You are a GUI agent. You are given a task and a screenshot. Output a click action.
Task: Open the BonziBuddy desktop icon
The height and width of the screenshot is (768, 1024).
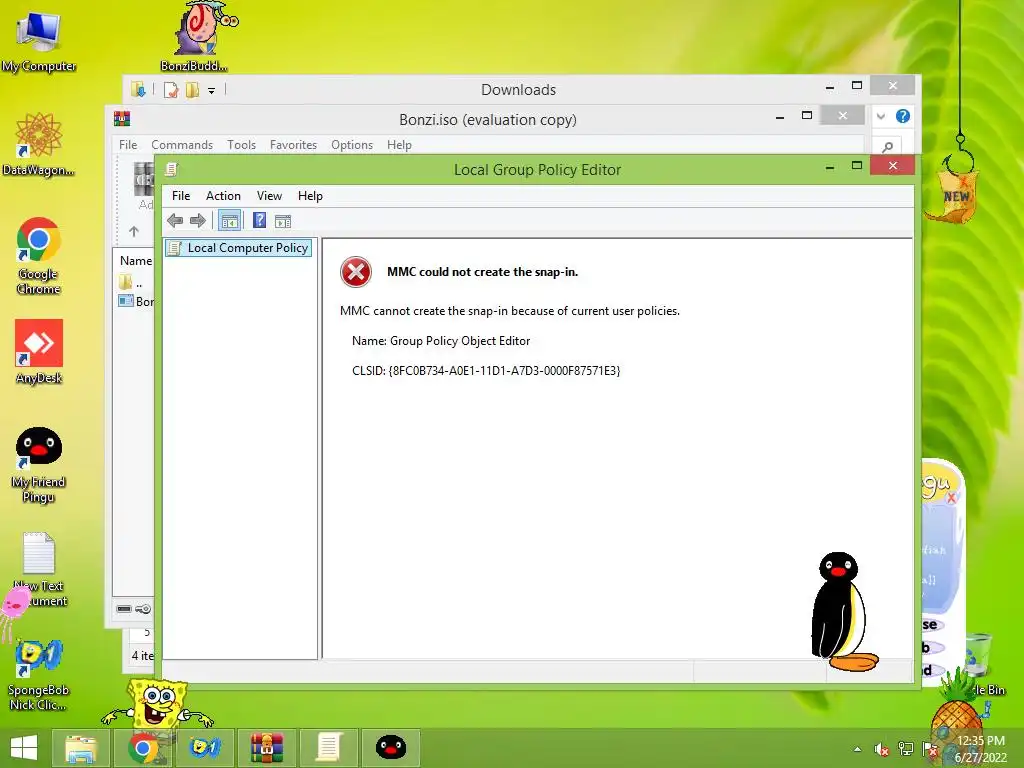coord(194,36)
